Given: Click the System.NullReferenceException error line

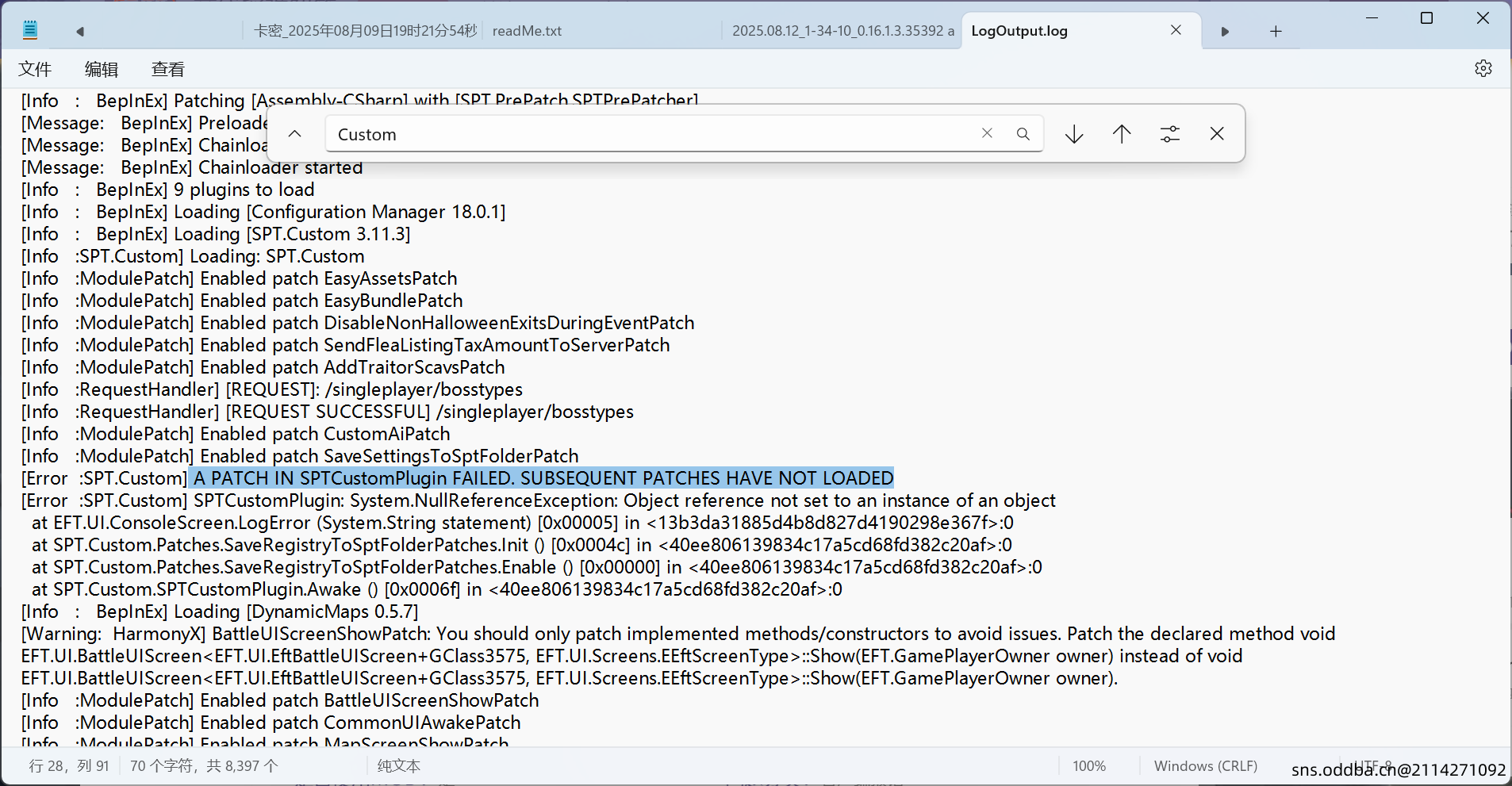Looking at the screenshot, I should (539, 500).
